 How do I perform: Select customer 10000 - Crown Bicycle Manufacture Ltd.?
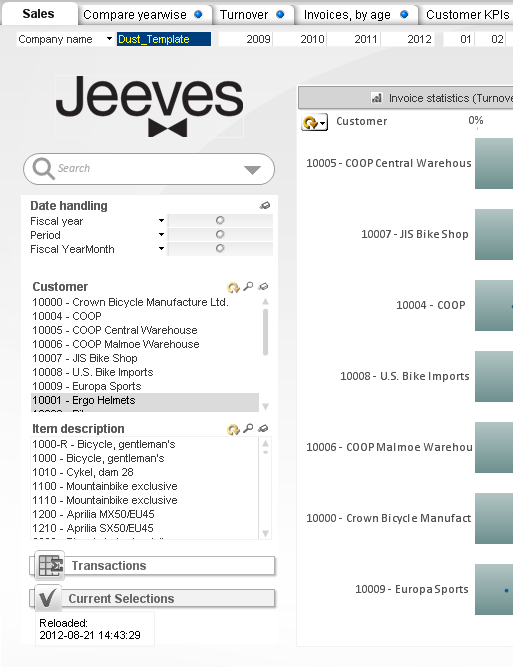pos(145,302)
